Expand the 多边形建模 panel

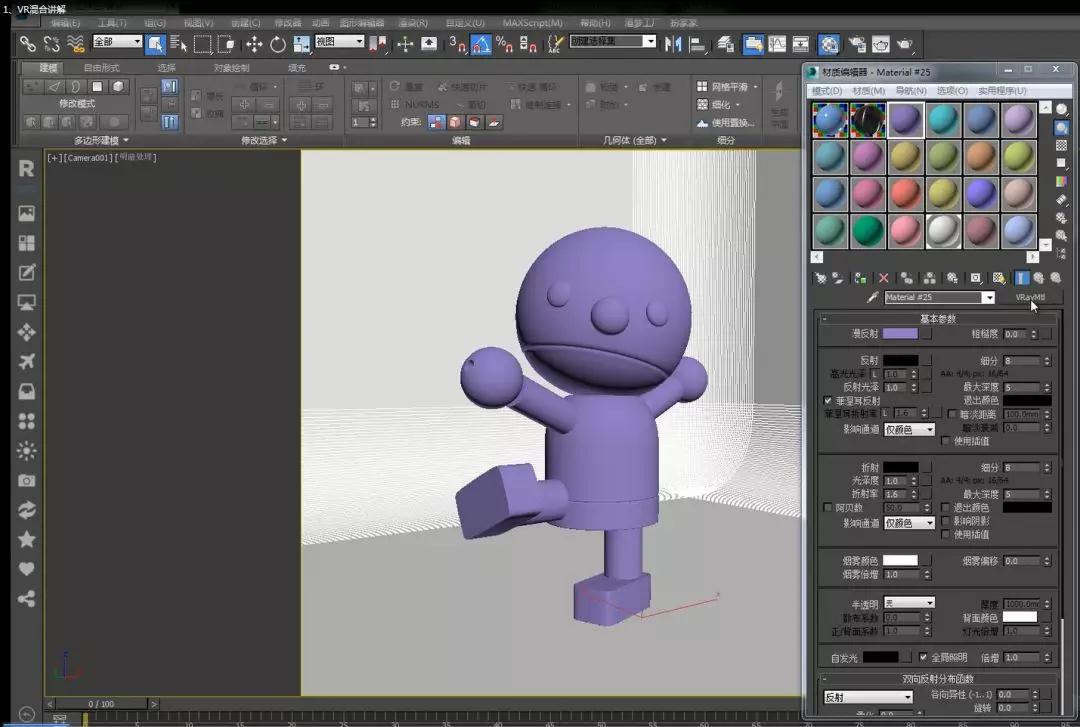tap(101, 140)
